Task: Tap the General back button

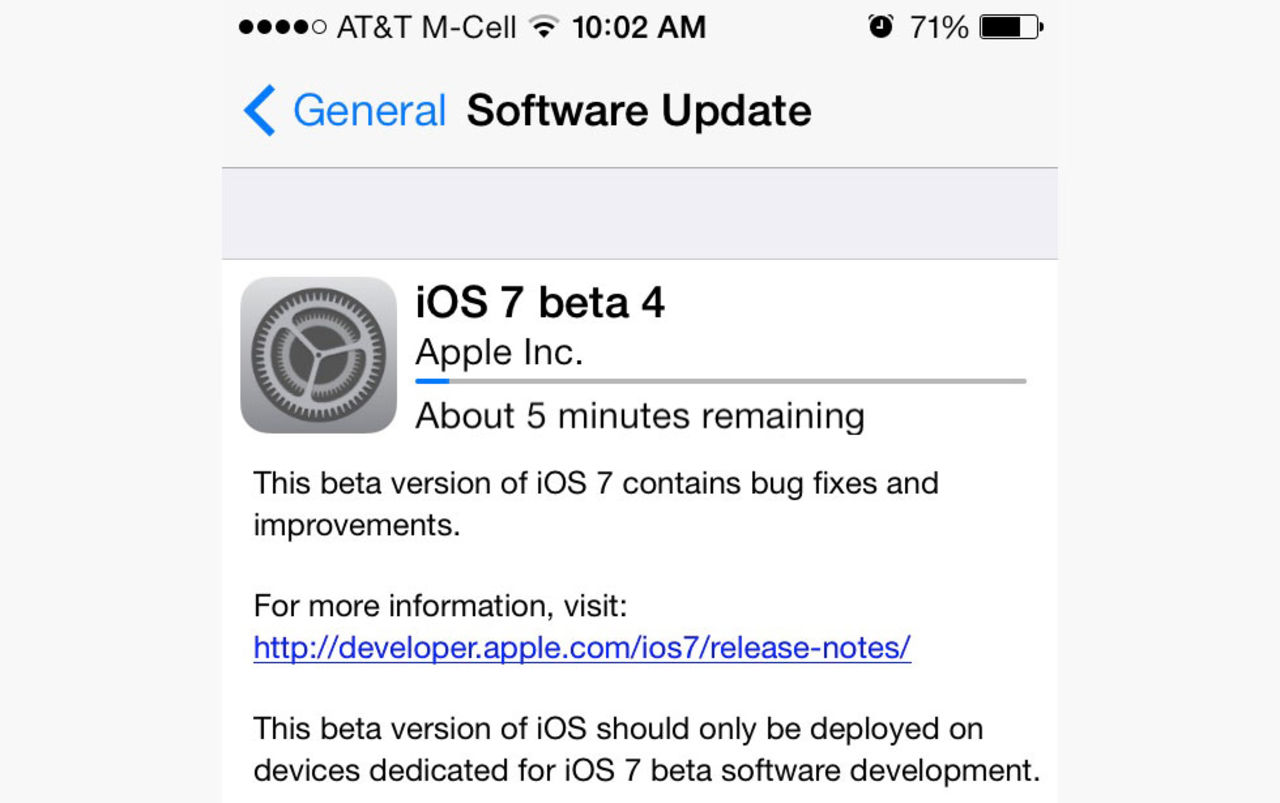Action: (369, 110)
